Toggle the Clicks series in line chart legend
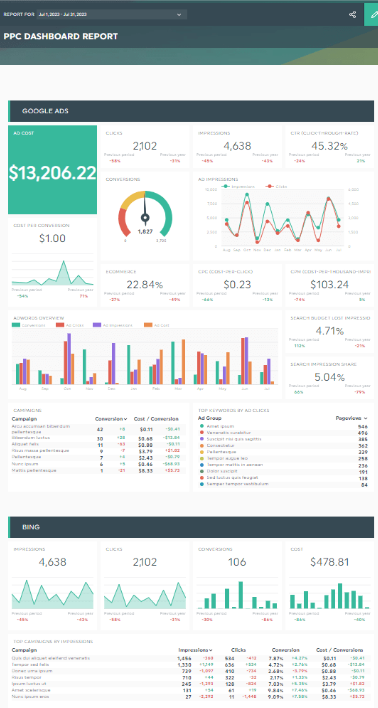Screen dimensions: 378x708 [x=276, y=186]
